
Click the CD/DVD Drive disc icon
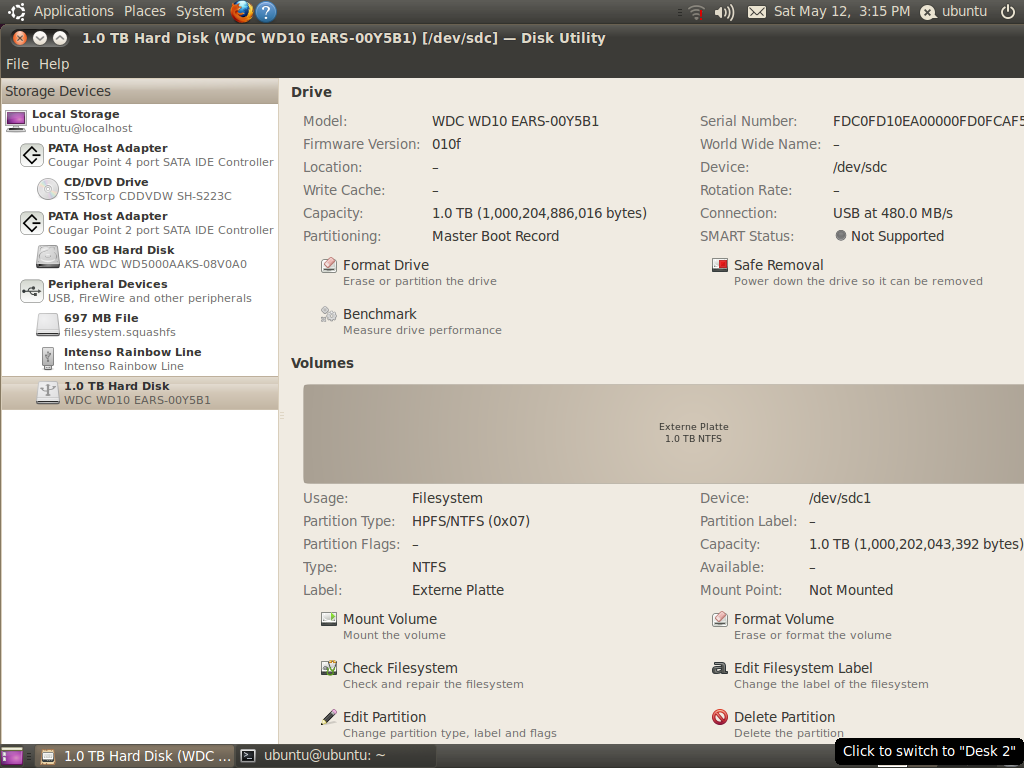click(x=48, y=189)
